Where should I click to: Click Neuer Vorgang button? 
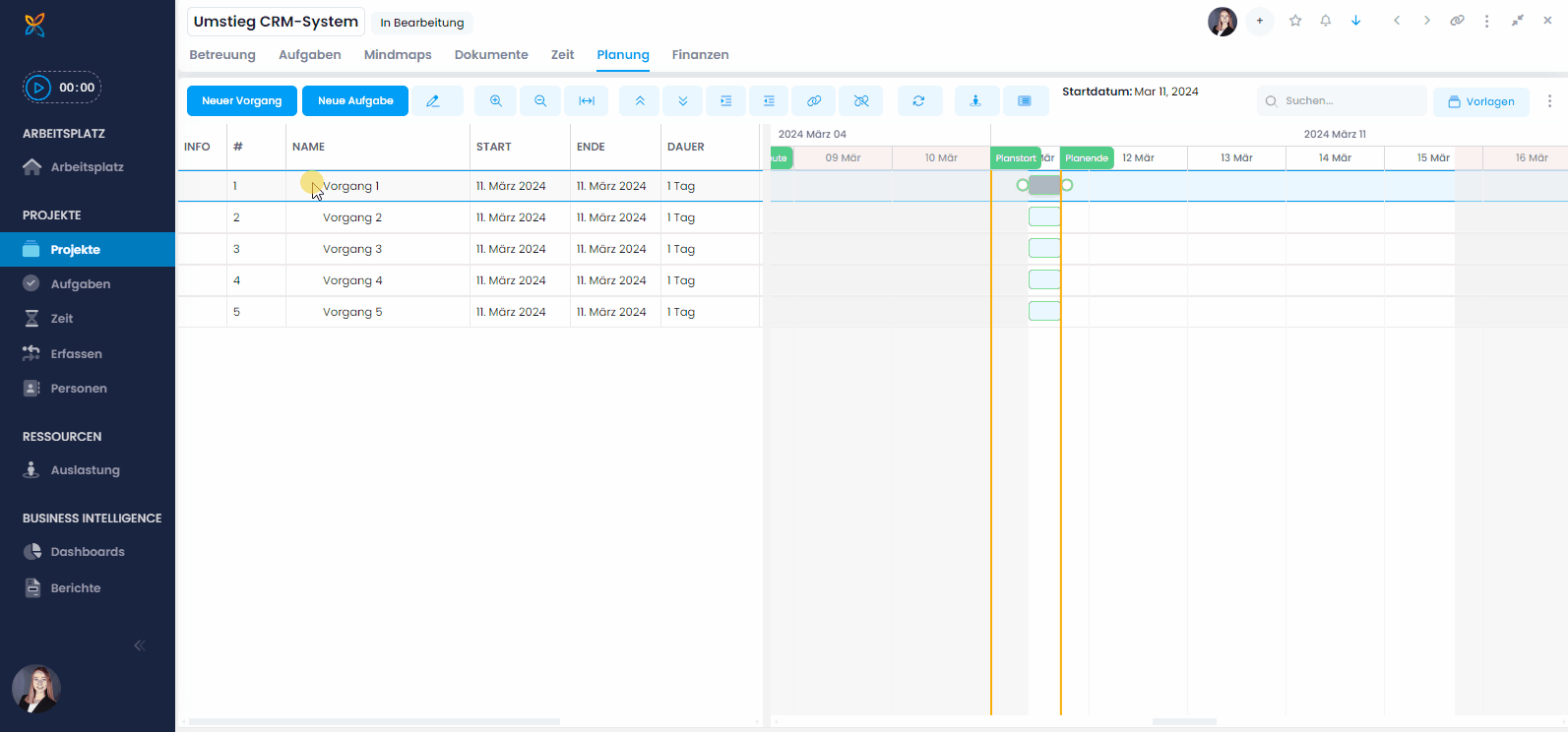[242, 100]
